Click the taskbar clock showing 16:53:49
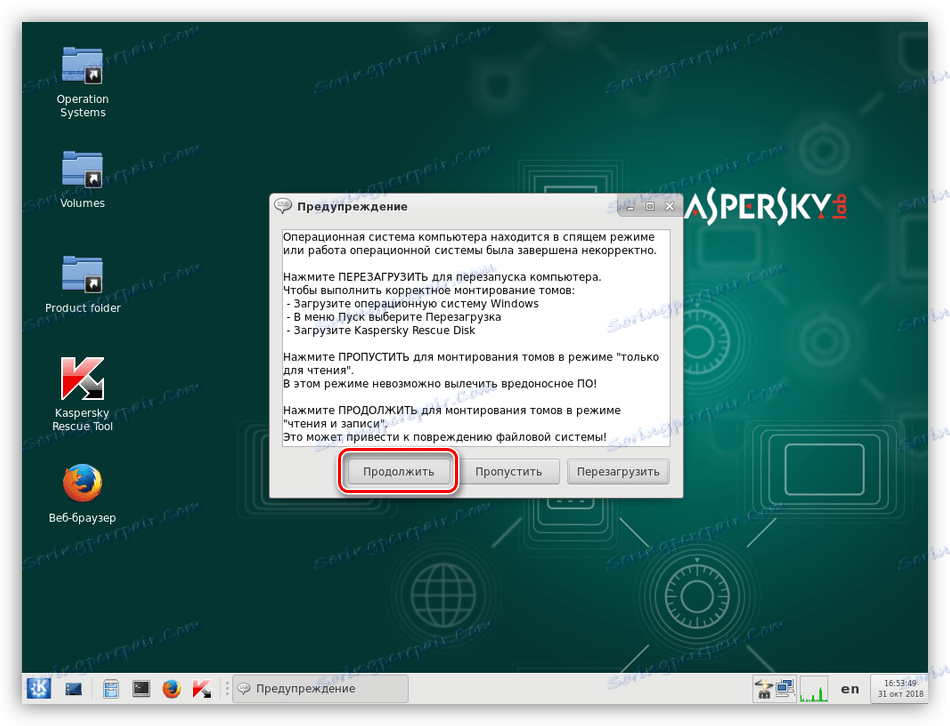 900,689
